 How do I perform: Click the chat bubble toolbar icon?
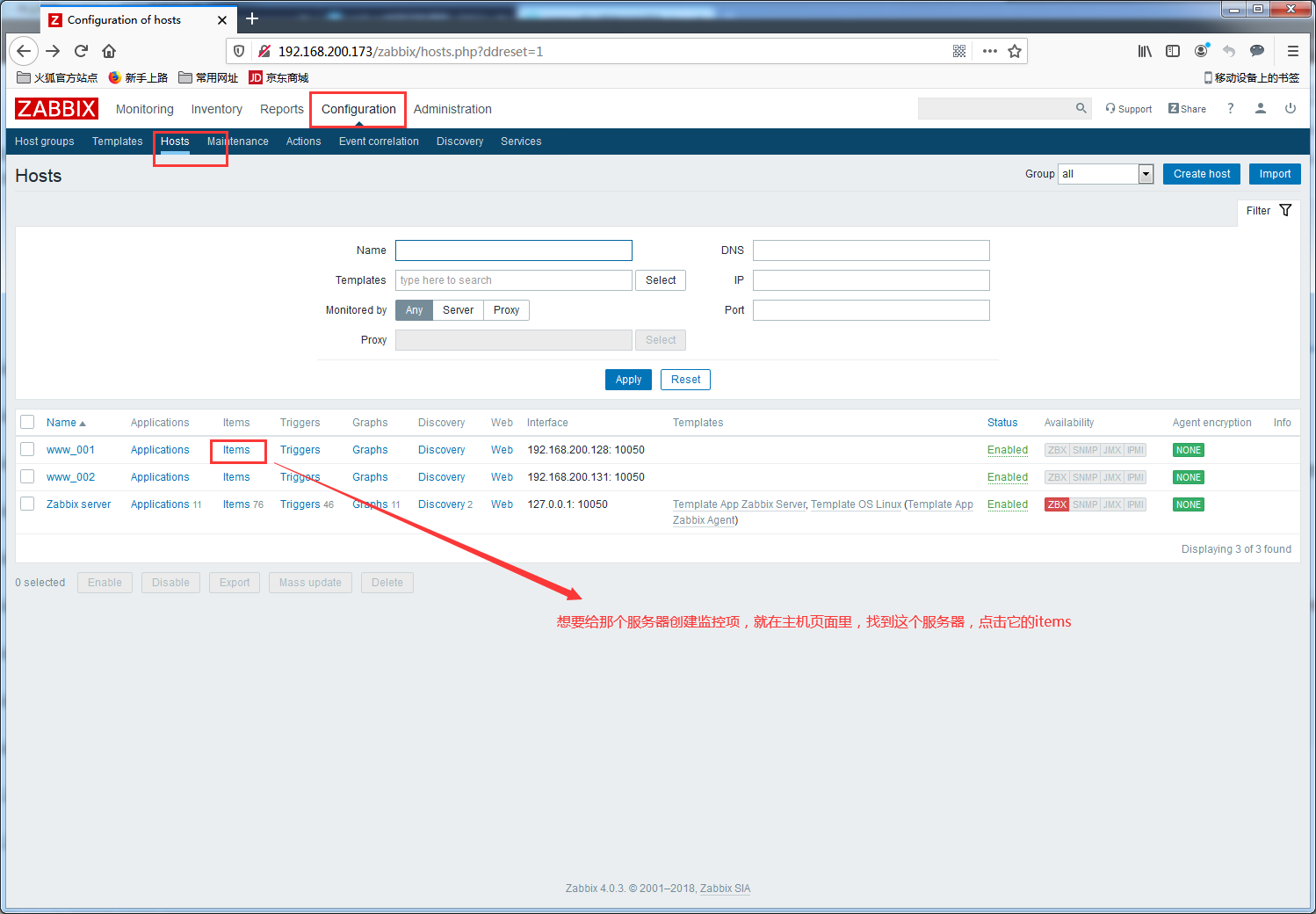[1257, 51]
